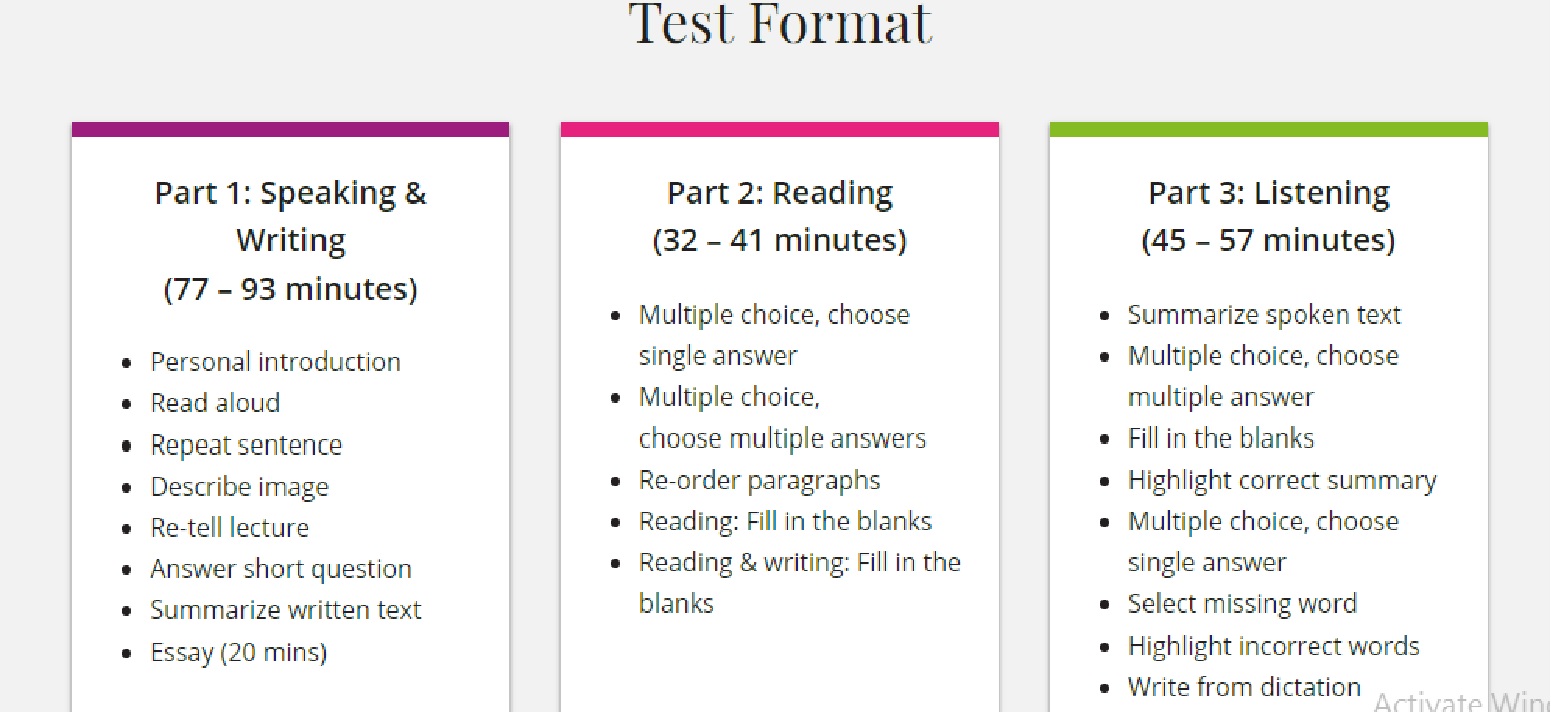Select Re-order paragraphs in Reading card

pyautogui.click(x=759, y=480)
